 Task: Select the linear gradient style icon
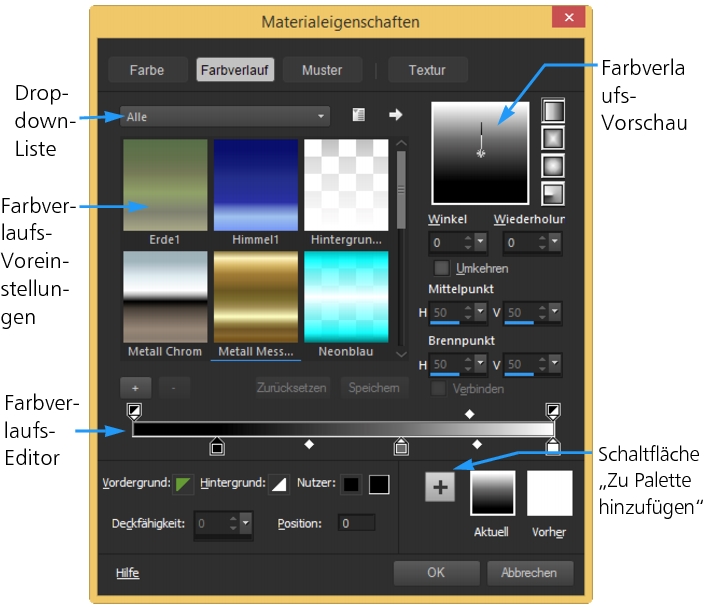[552, 109]
